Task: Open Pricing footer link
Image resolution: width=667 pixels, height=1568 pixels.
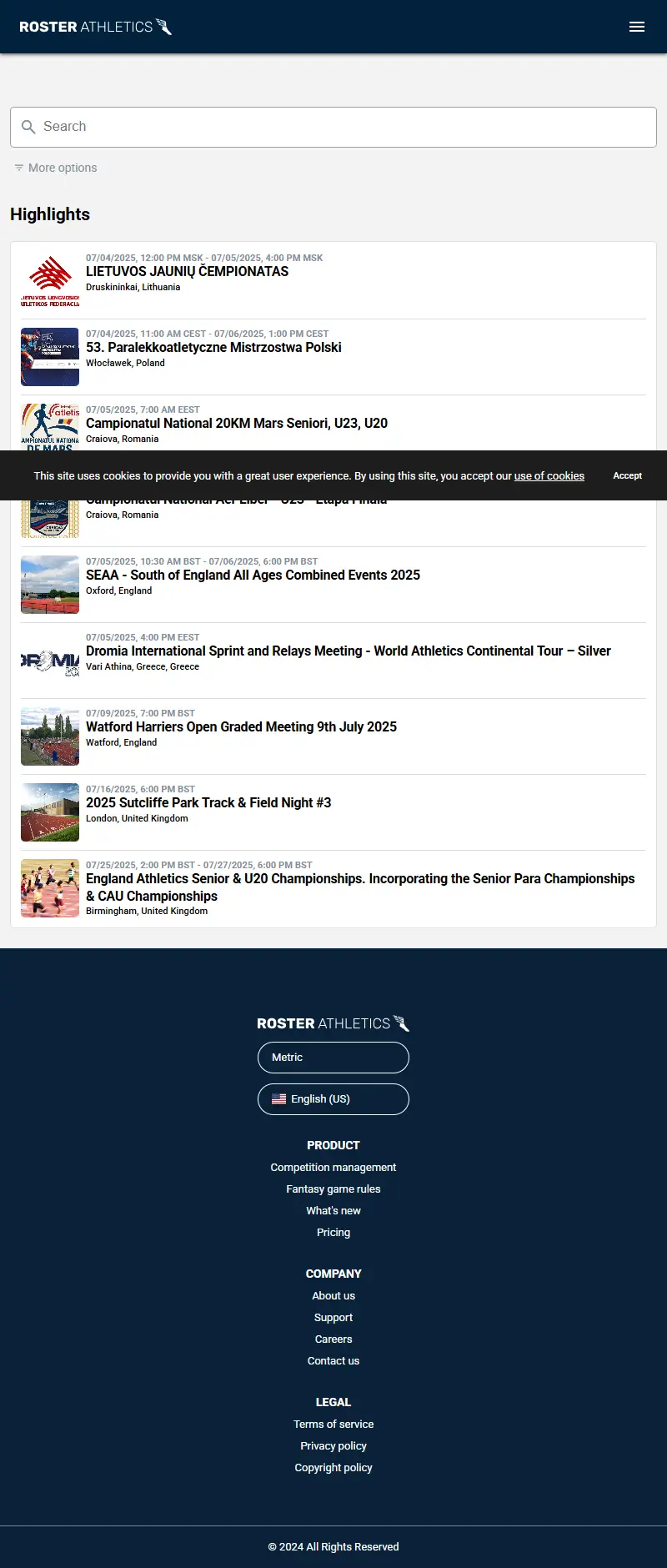Action: point(333,1233)
